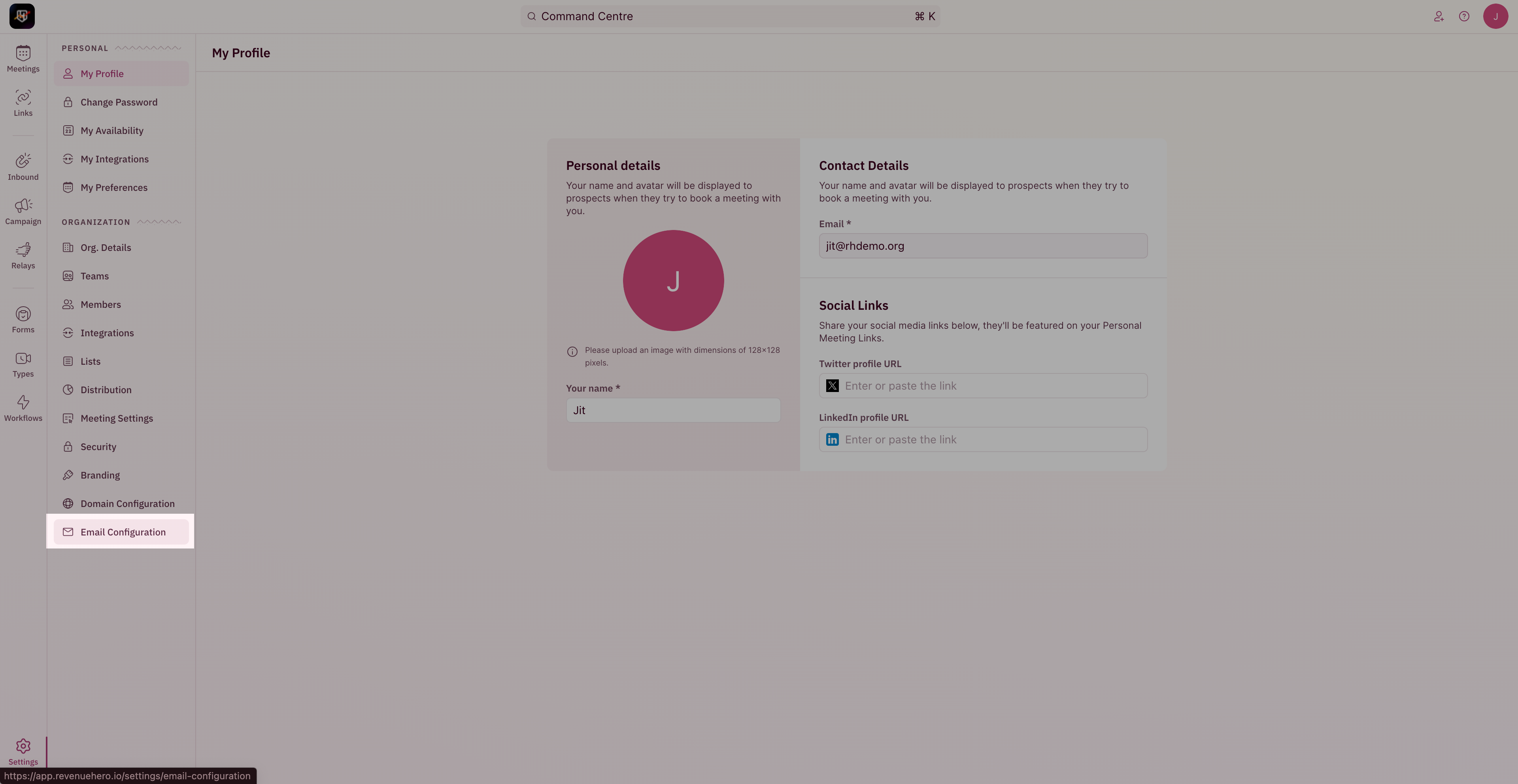Viewport: 1518px width, 784px height.
Task: Open the Links section
Action: point(23,103)
